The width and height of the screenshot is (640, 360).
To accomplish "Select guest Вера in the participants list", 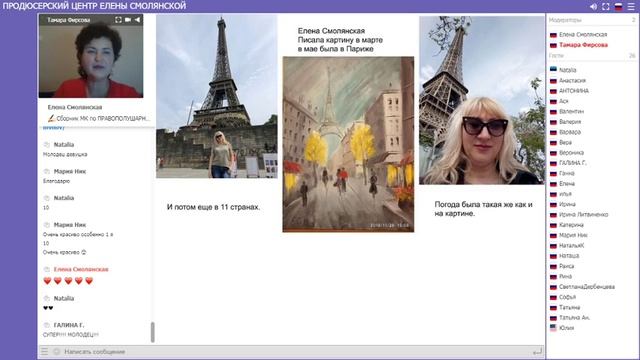I will (x=565, y=142).
